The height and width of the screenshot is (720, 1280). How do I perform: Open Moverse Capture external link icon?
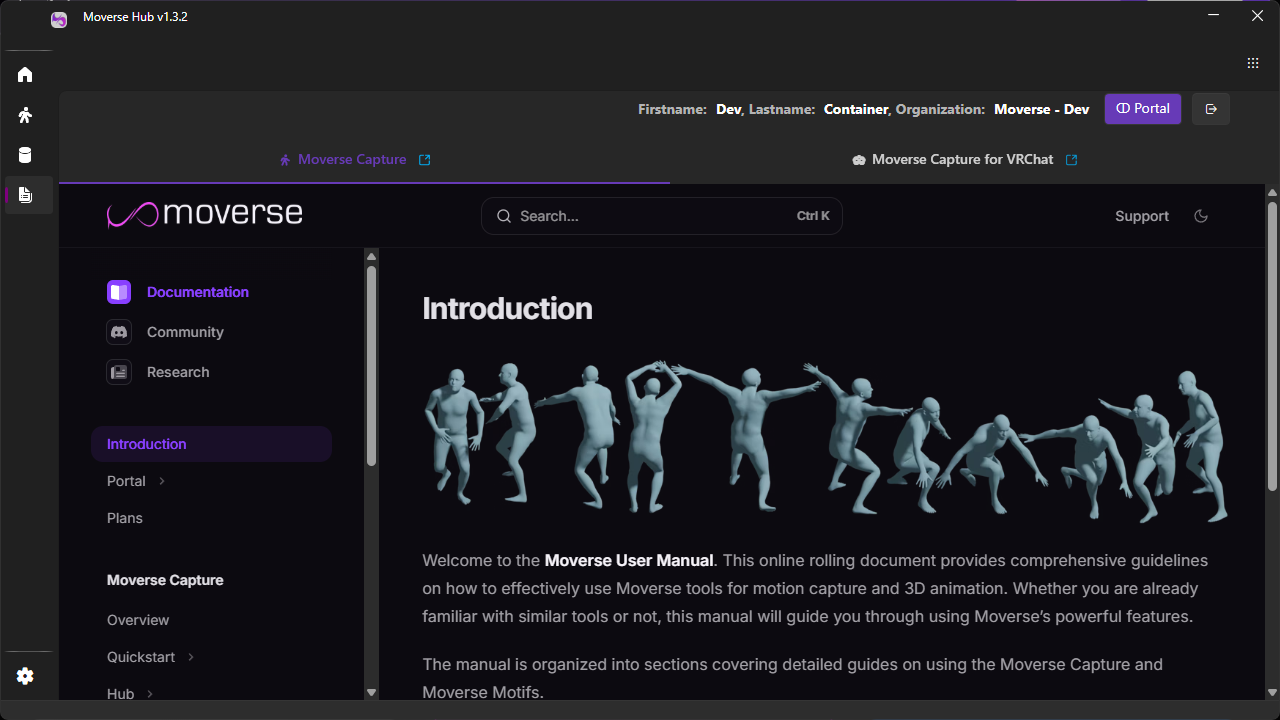point(424,160)
